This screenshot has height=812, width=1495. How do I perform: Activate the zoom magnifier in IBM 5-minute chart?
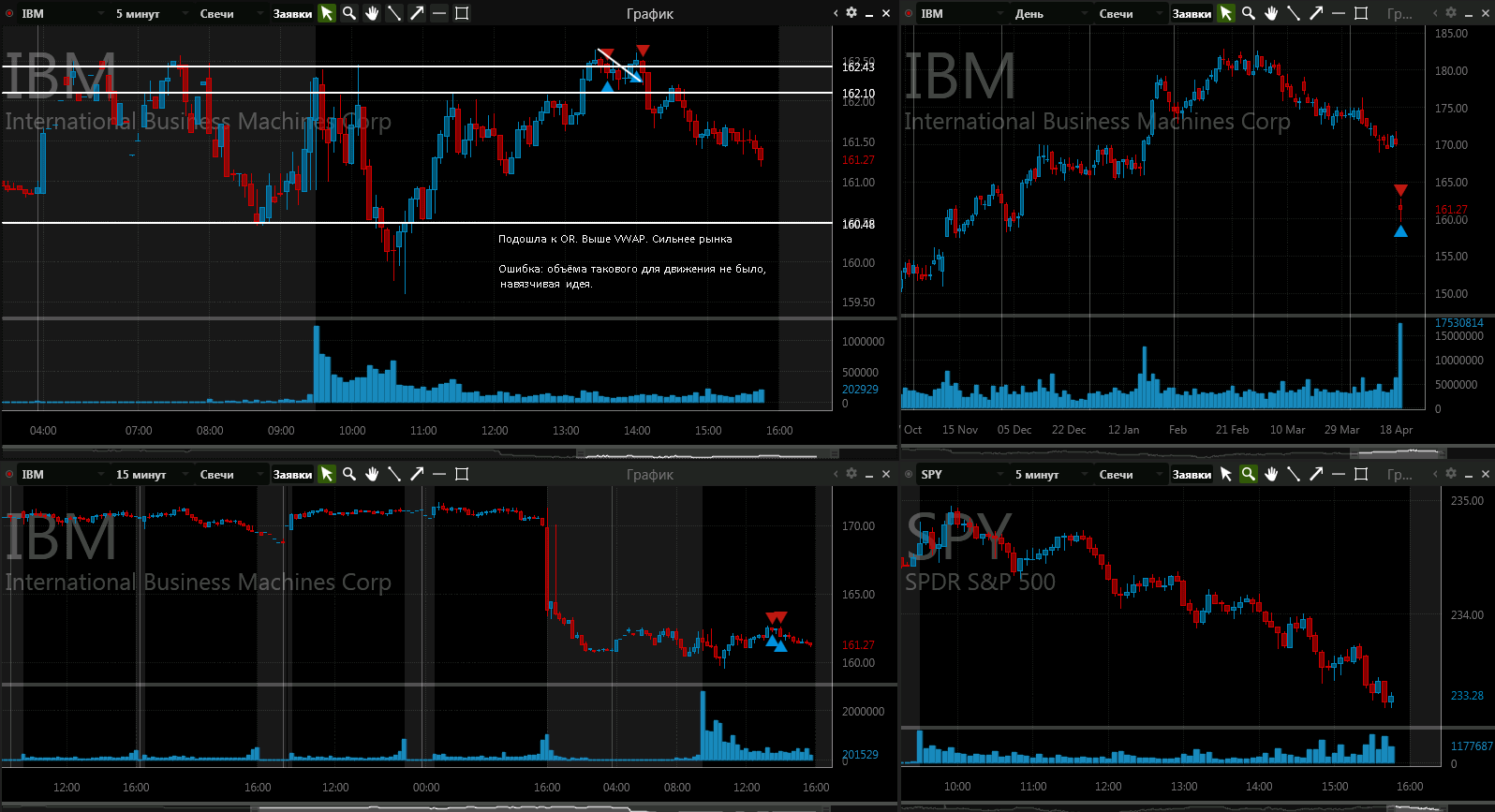[349, 13]
